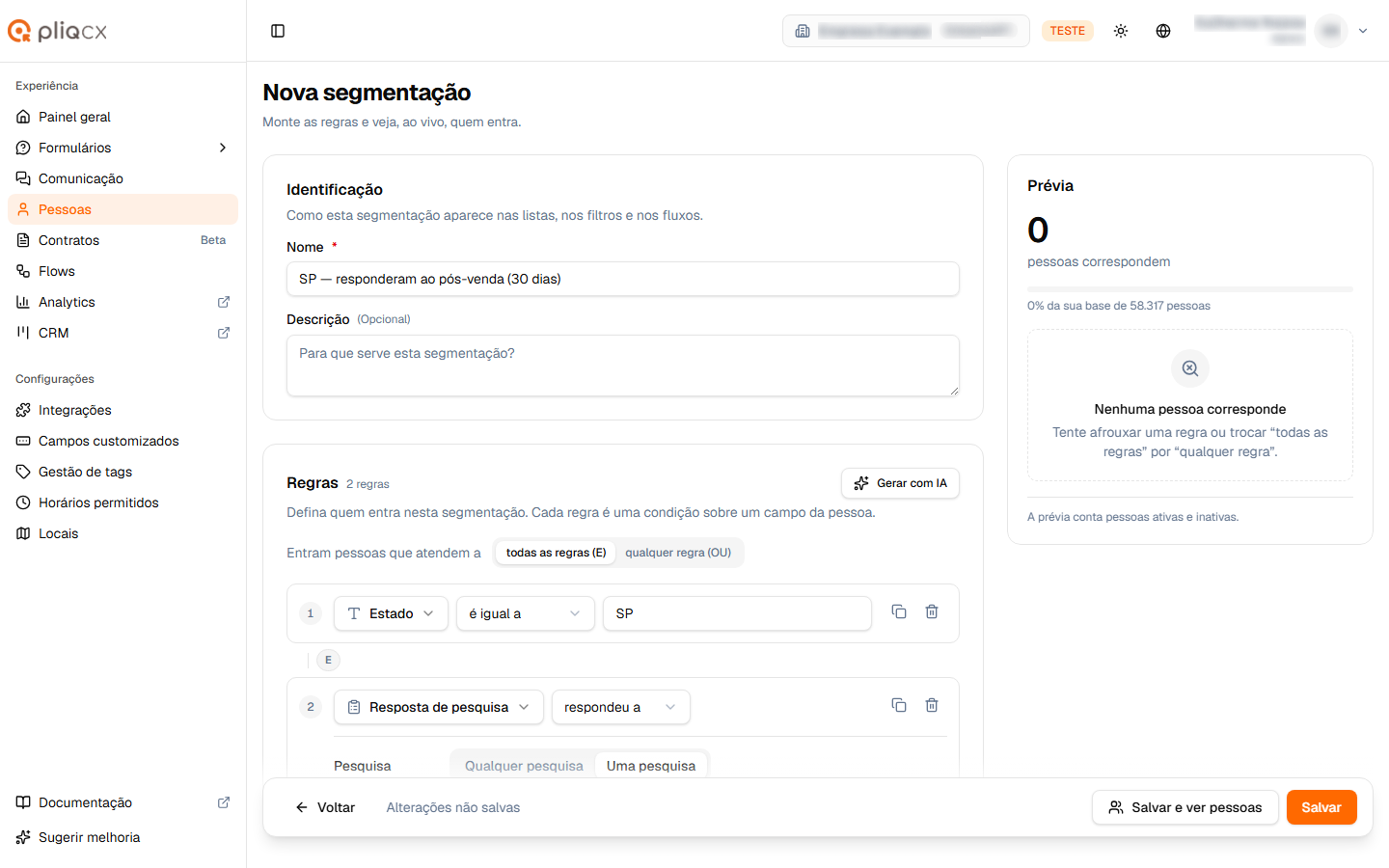Open Locais settings
The width and height of the screenshot is (1389, 868).
point(123,533)
